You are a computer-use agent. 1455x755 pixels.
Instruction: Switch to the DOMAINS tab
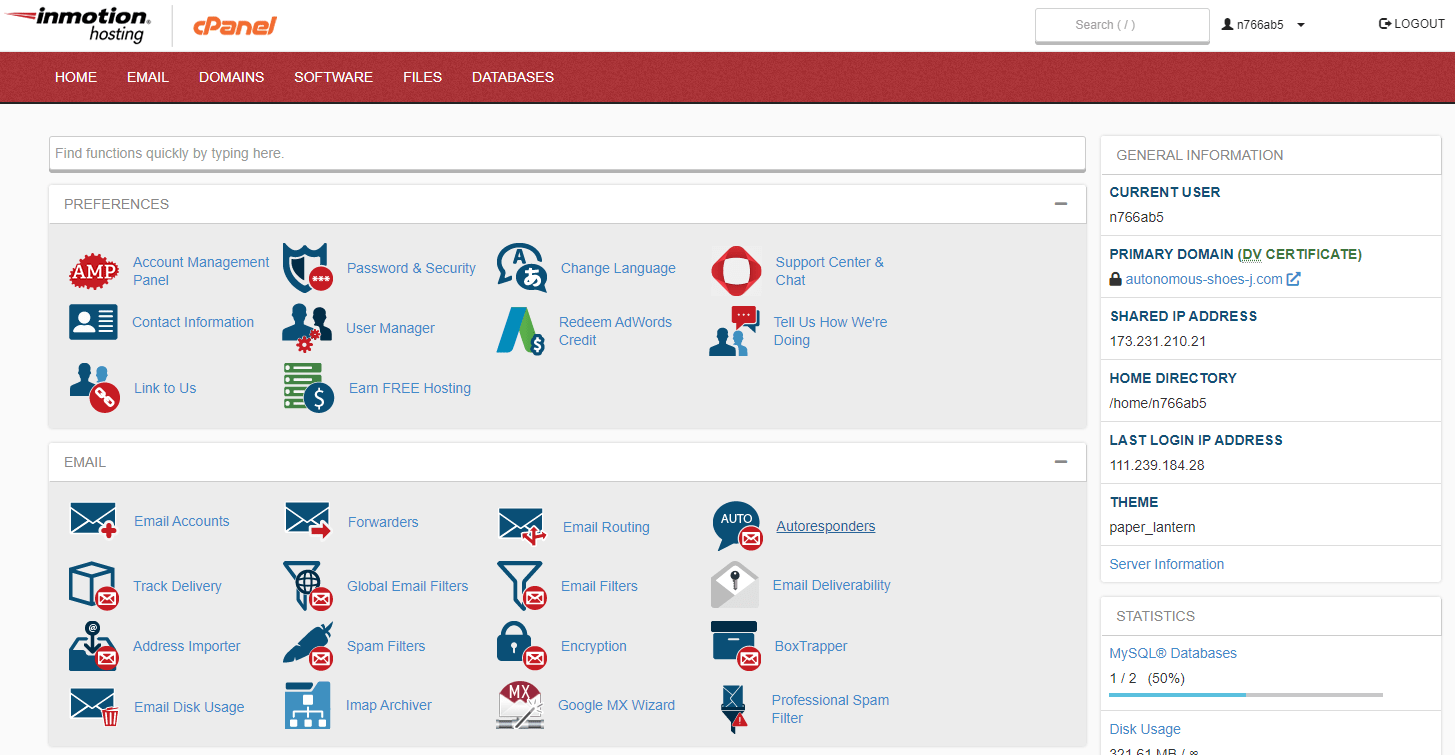[x=231, y=77]
